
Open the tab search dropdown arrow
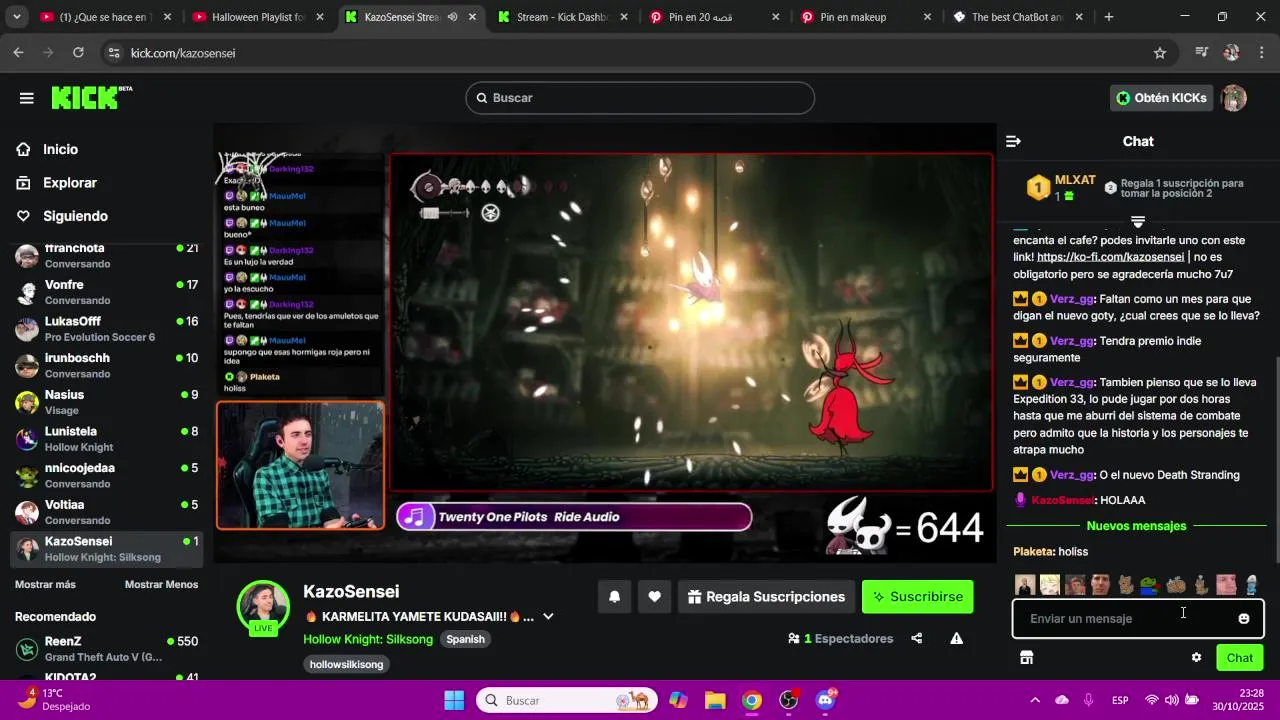pyautogui.click(x=16, y=17)
